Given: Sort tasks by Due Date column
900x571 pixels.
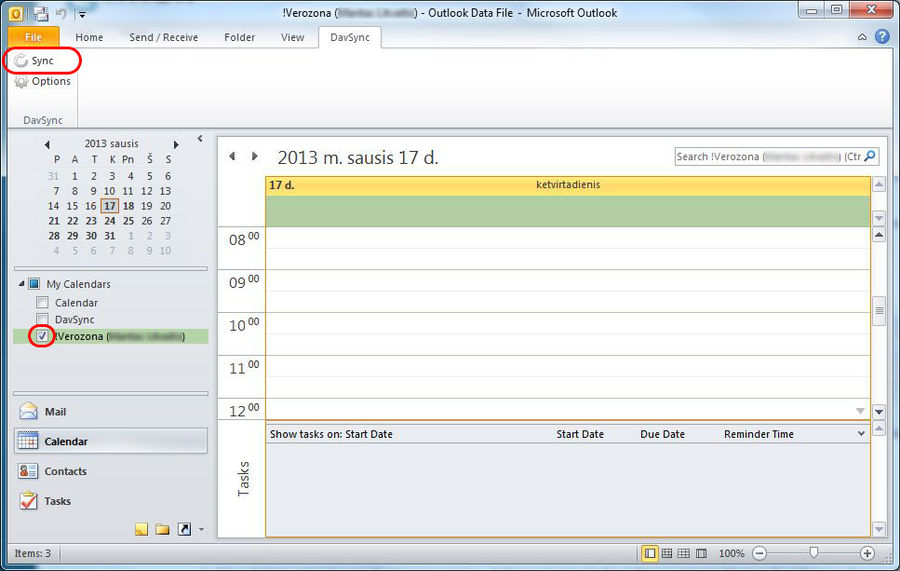Looking at the screenshot, I should click(x=662, y=434).
